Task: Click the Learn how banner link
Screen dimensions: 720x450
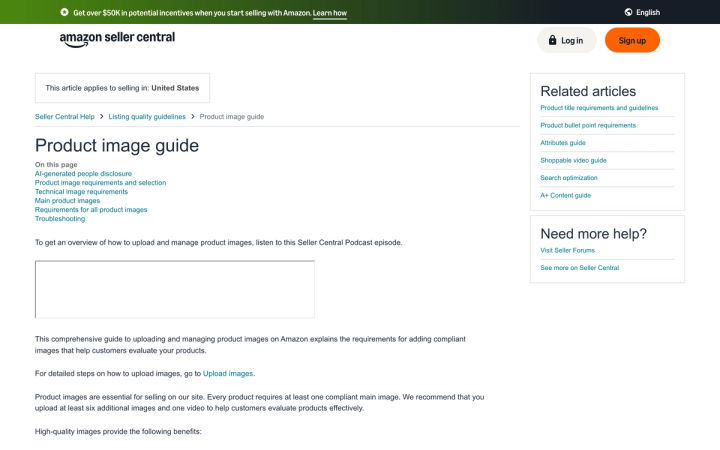Action: pyautogui.click(x=330, y=13)
